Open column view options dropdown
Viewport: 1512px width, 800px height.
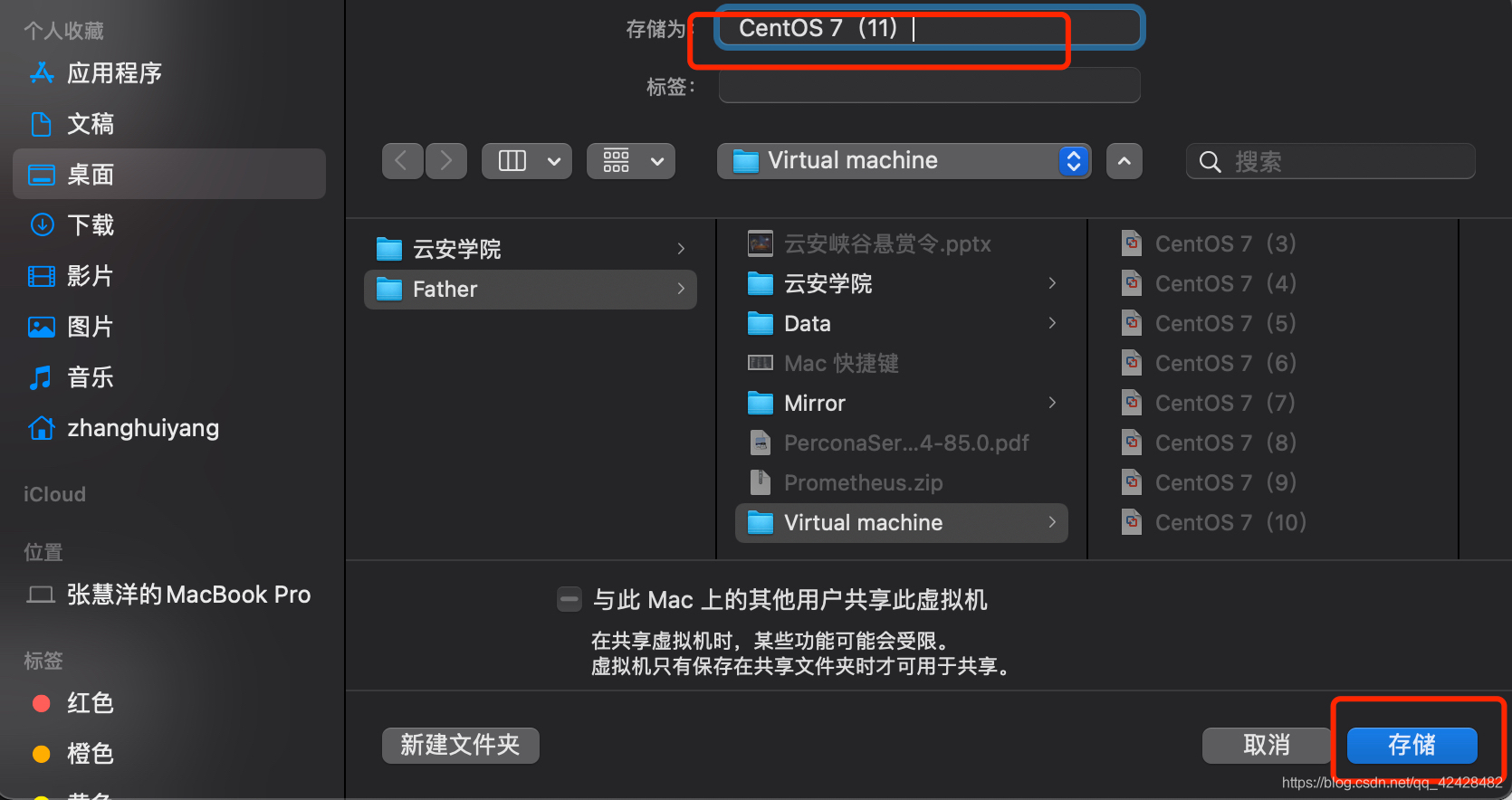tap(527, 161)
